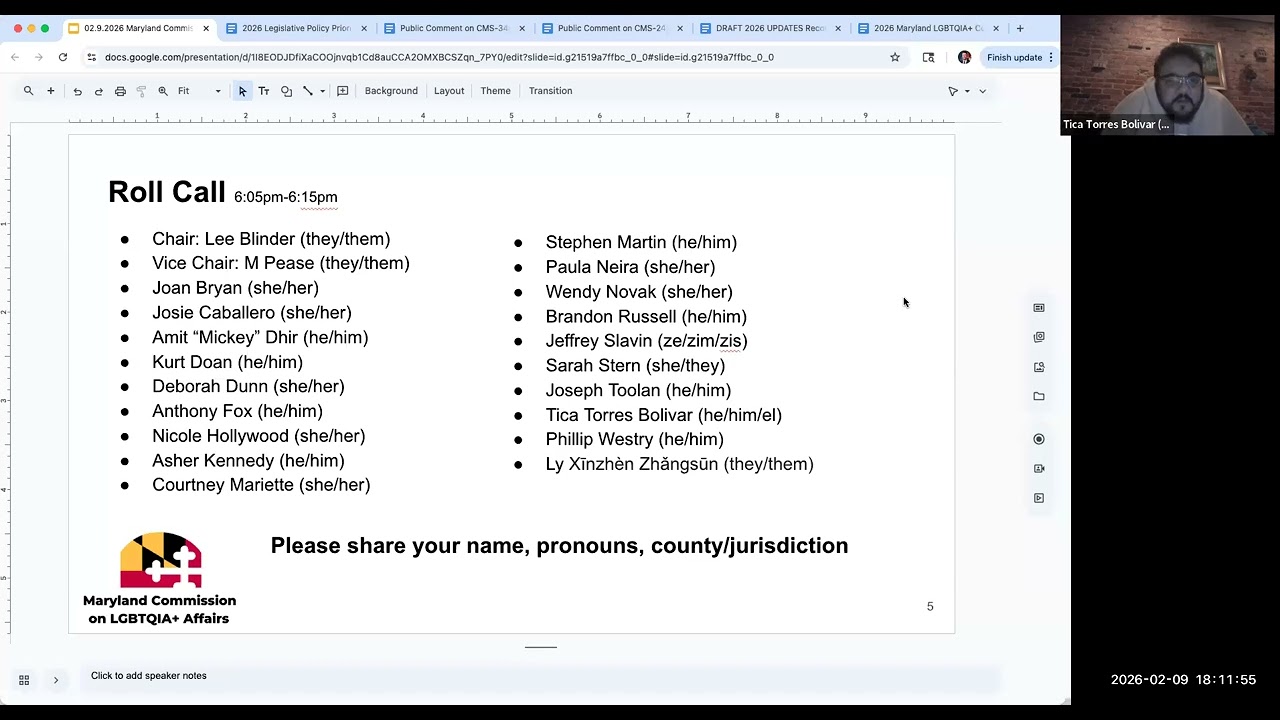Expand the pointer mode dropdown arrow
The width and height of the screenshot is (1280, 720).
point(967,91)
